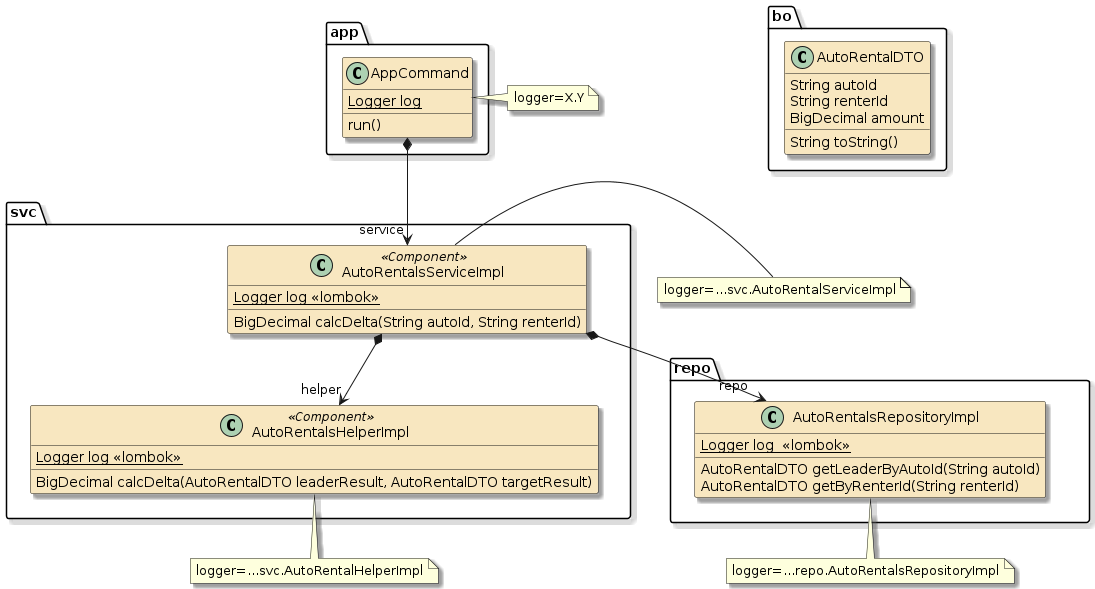This screenshot has height=589, width=1095.
Task: Select the repo package tab label
Action: pos(692,368)
